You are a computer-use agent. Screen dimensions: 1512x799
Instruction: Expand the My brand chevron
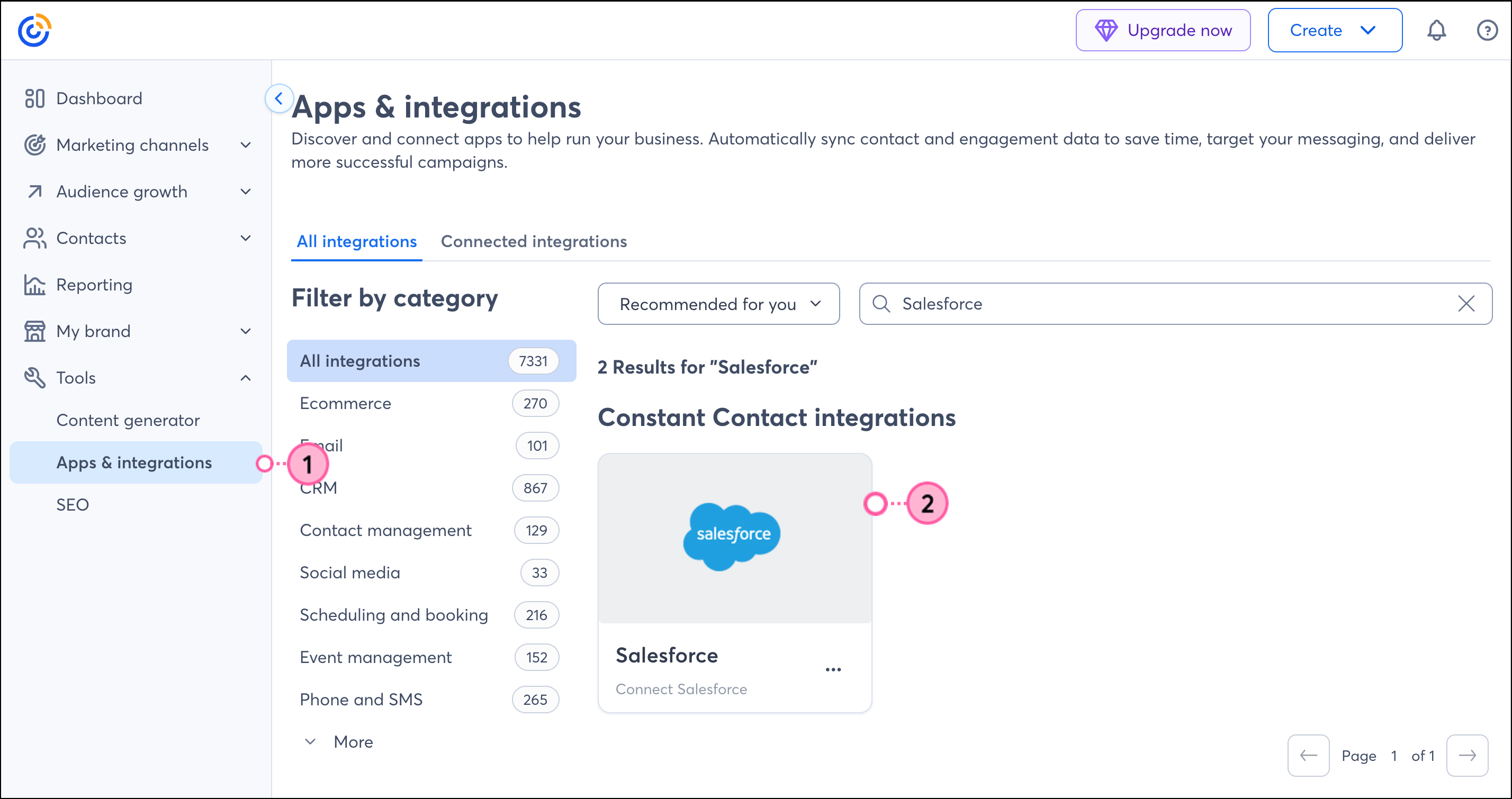tap(246, 331)
